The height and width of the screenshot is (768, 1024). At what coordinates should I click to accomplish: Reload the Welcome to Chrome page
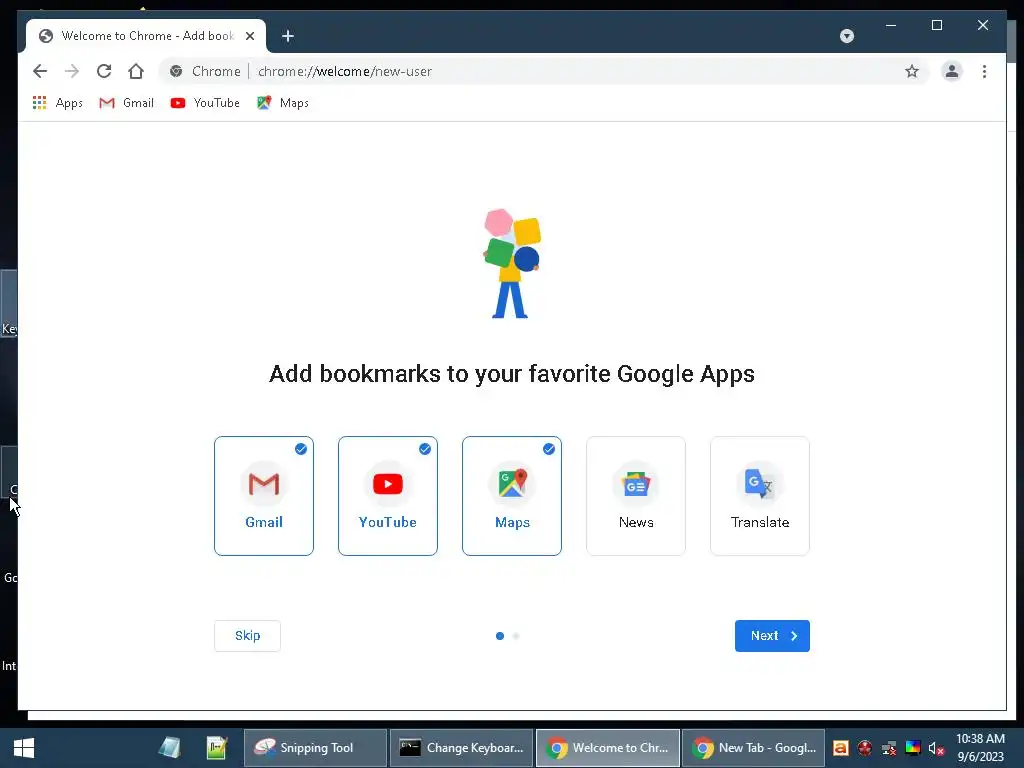pos(104,71)
